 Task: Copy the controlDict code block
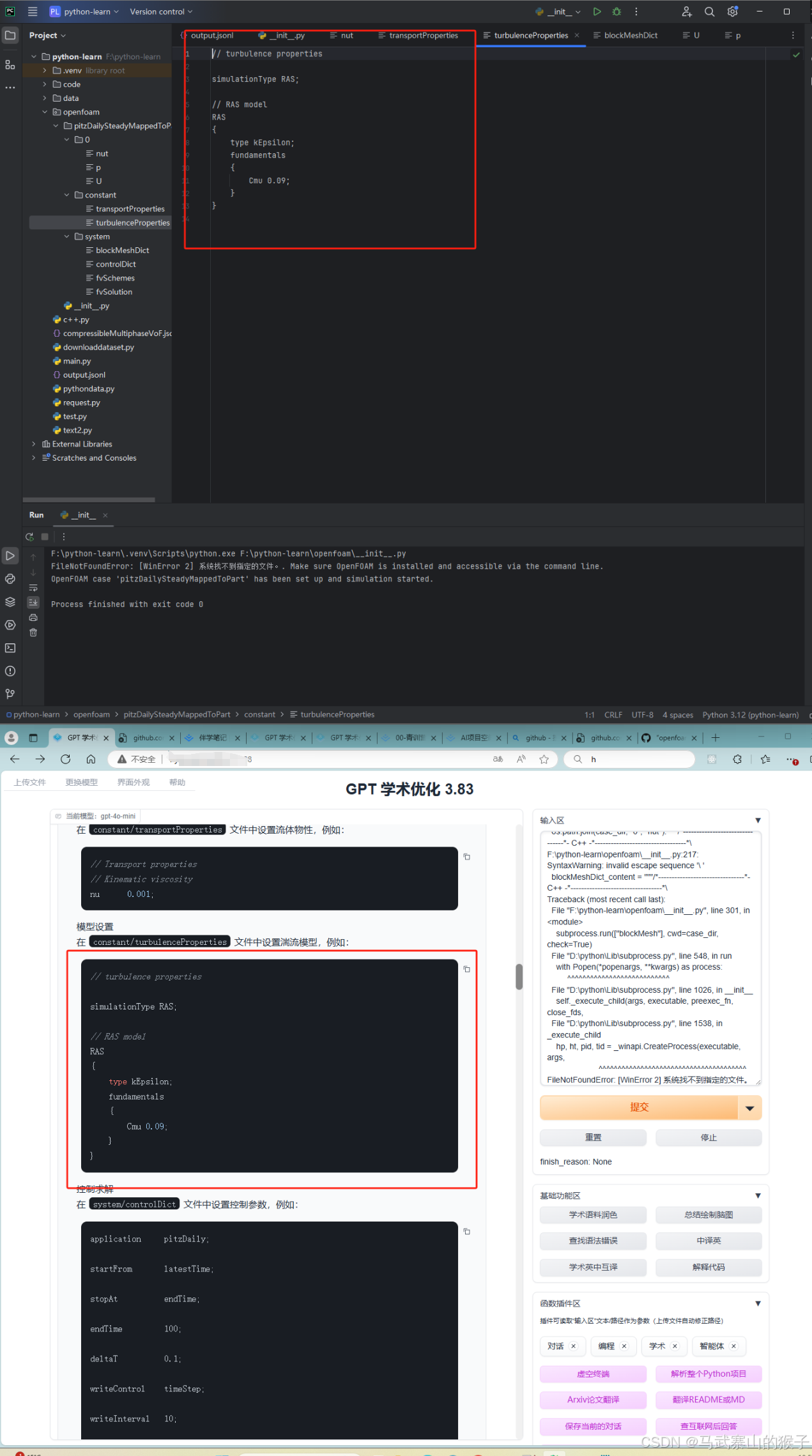(467, 1231)
